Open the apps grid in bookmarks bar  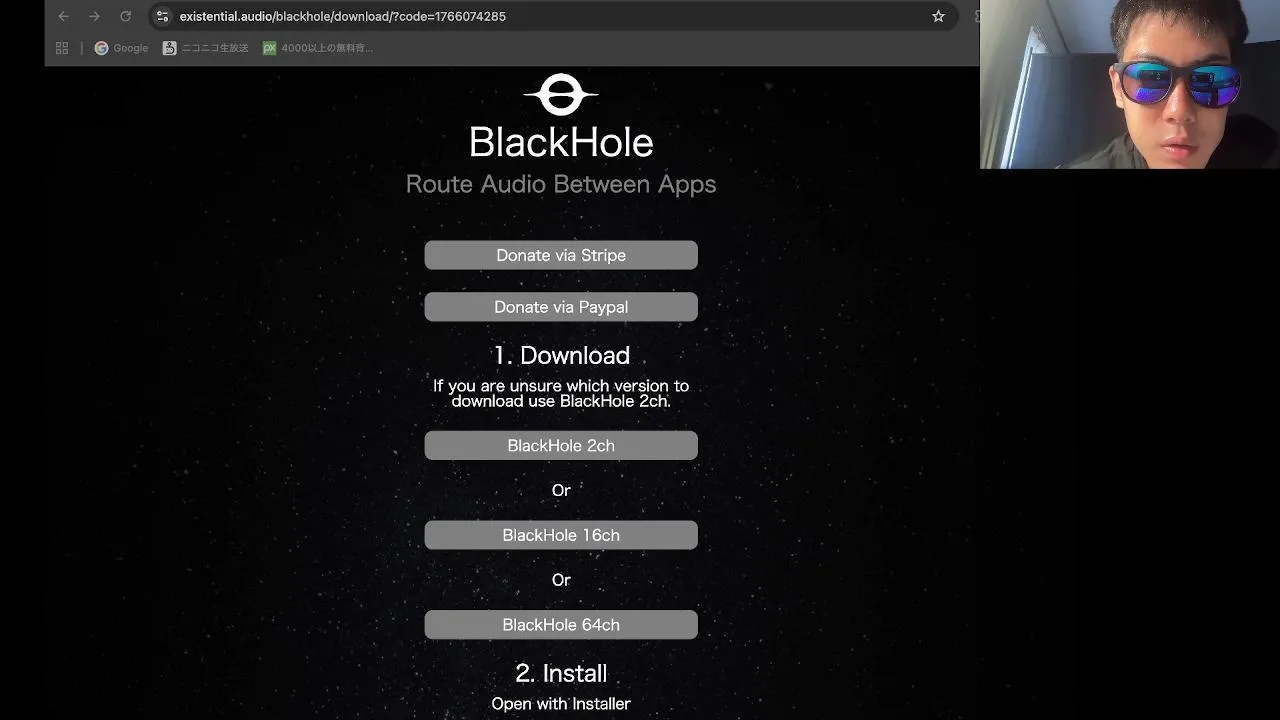[62, 47]
